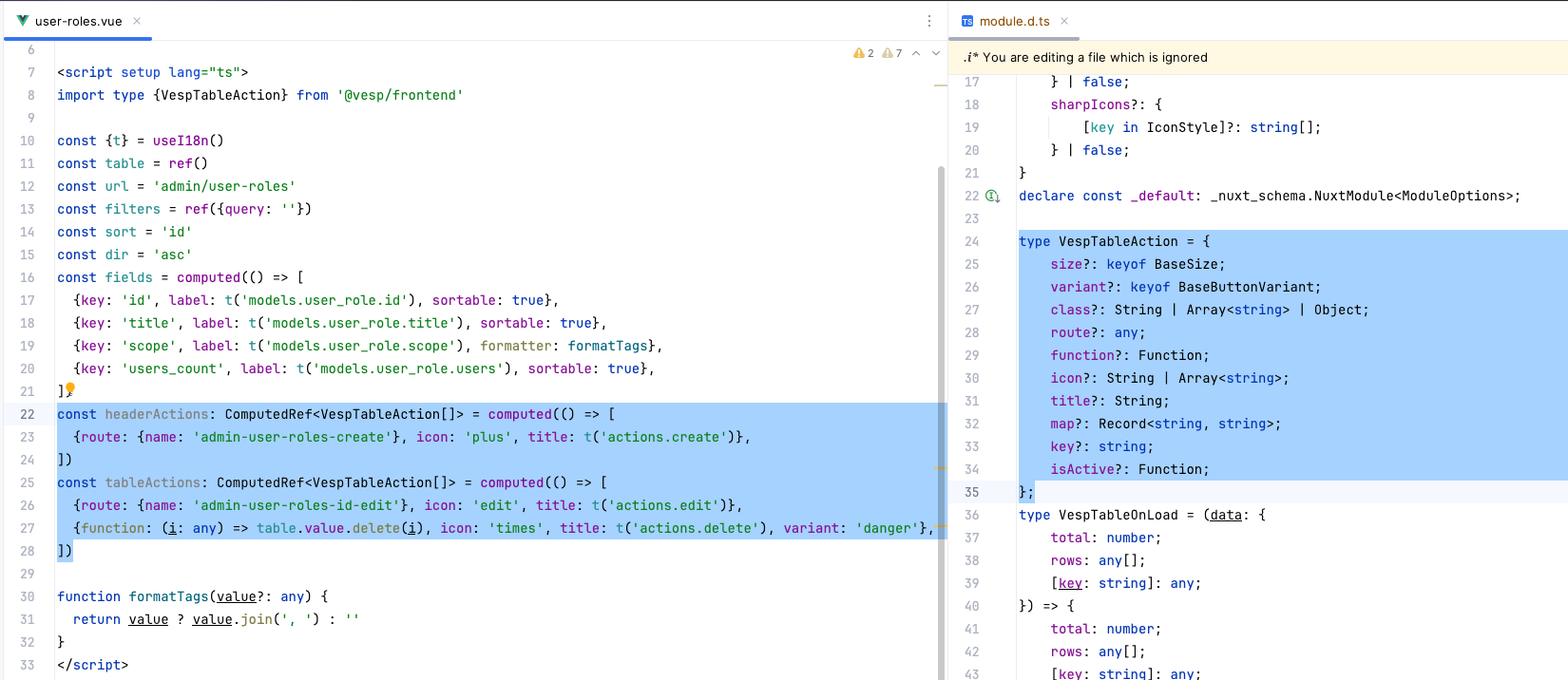Image resolution: width=1568 pixels, height=680 pixels.
Task: Jump to previous highlighted problem with up arrow
Action: pos(916,53)
